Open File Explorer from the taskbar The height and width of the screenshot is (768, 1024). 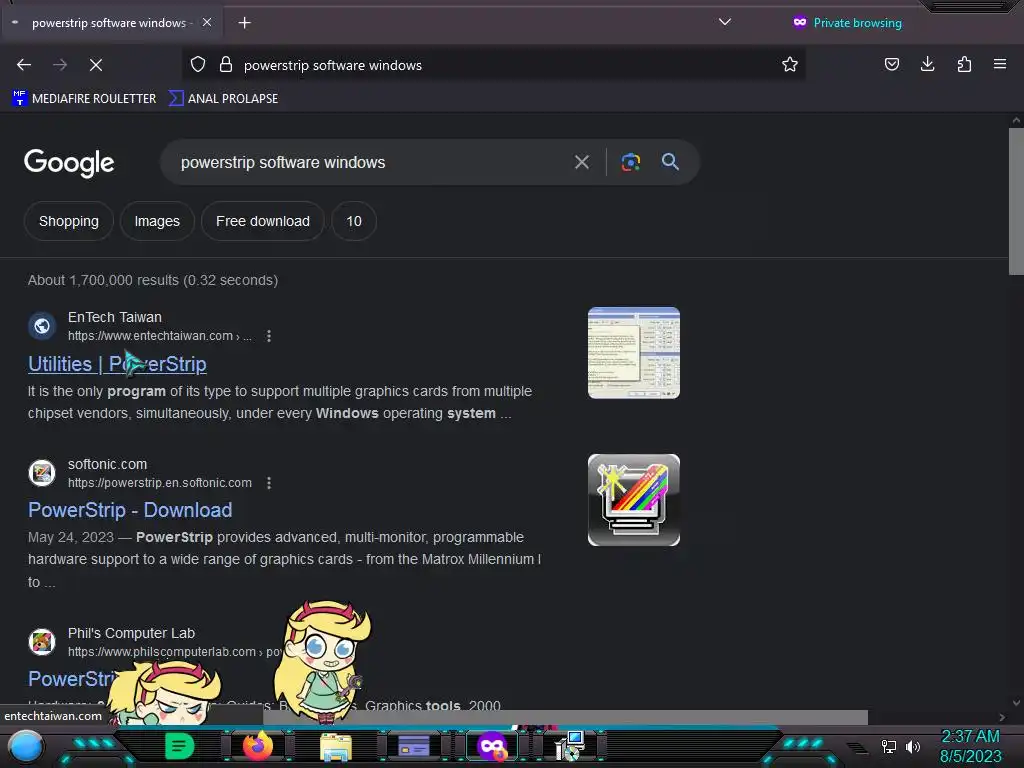(x=336, y=747)
